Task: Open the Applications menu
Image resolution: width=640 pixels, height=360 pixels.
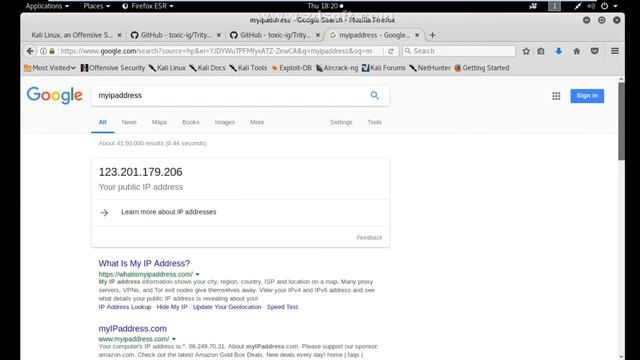Action: tap(47, 6)
